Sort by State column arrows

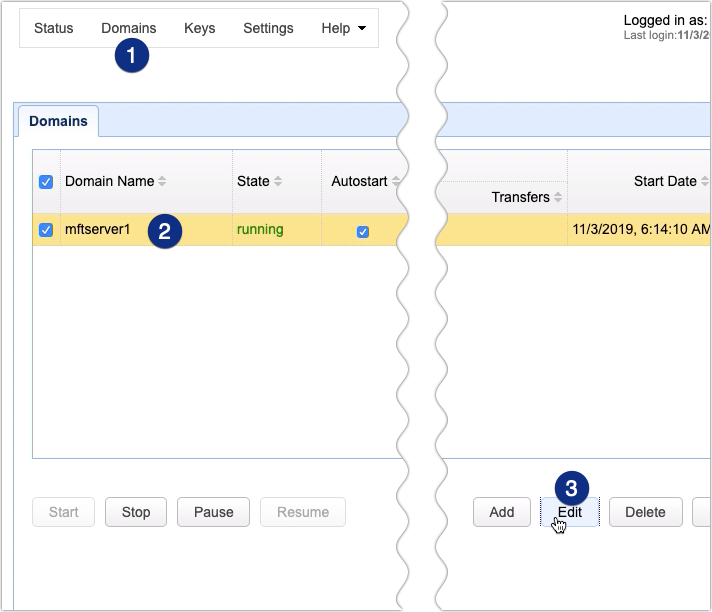(x=278, y=182)
